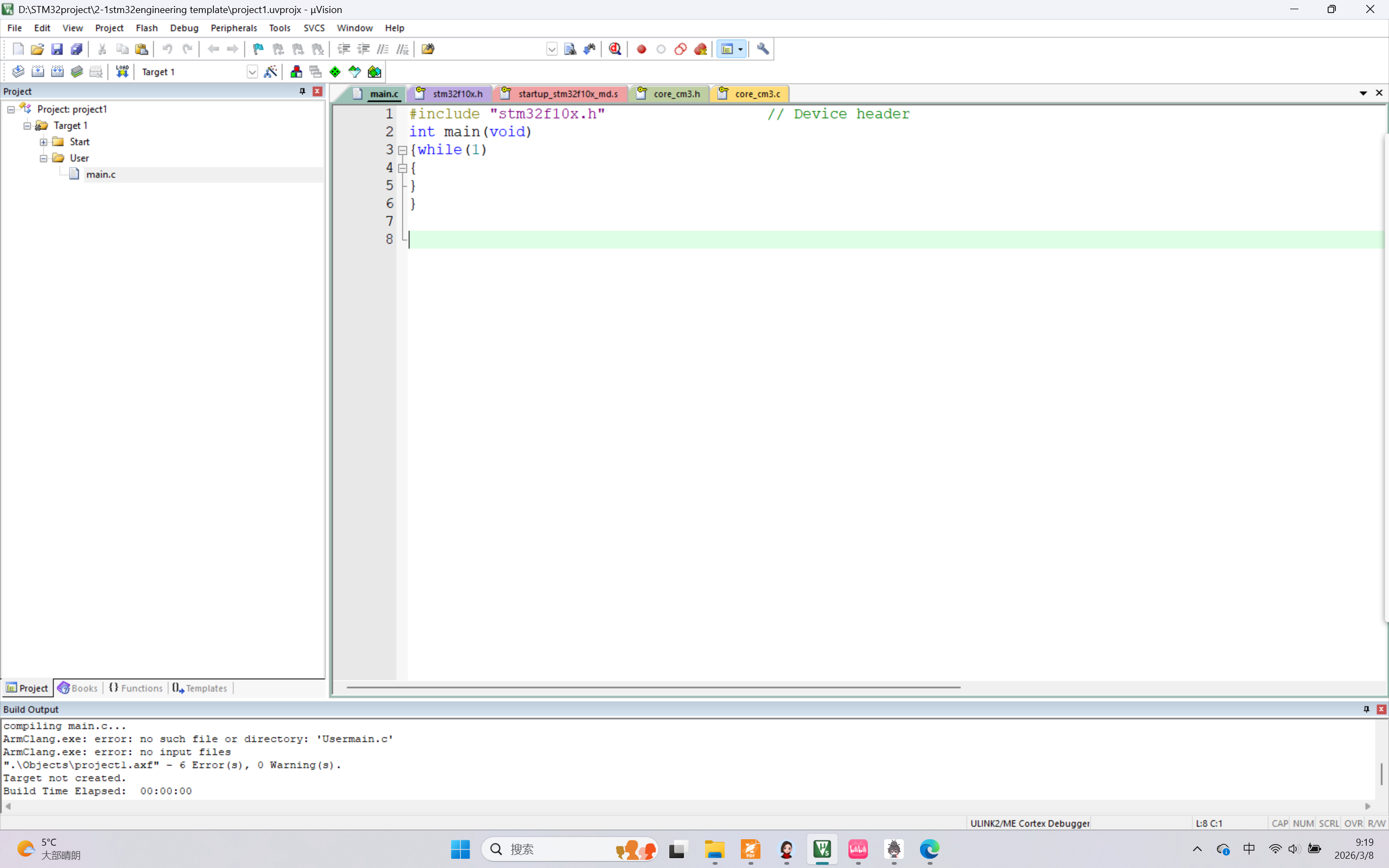Select main.c in project tree
This screenshot has width=1389, height=868.
tap(101, 174)
